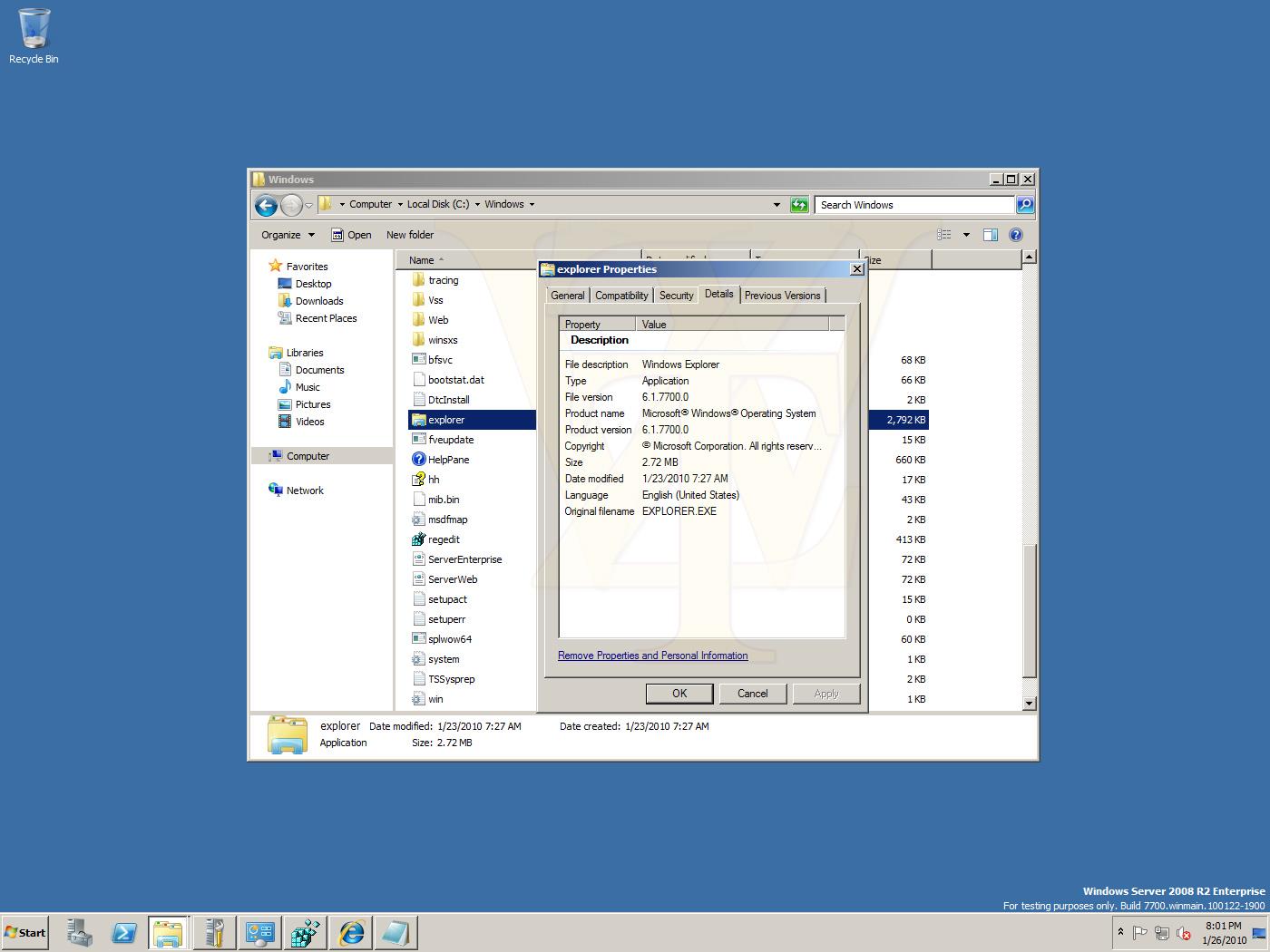The image size is (1270, 952).
Task: Go back with Explorer's Back arrow
Action: [266, 206]
